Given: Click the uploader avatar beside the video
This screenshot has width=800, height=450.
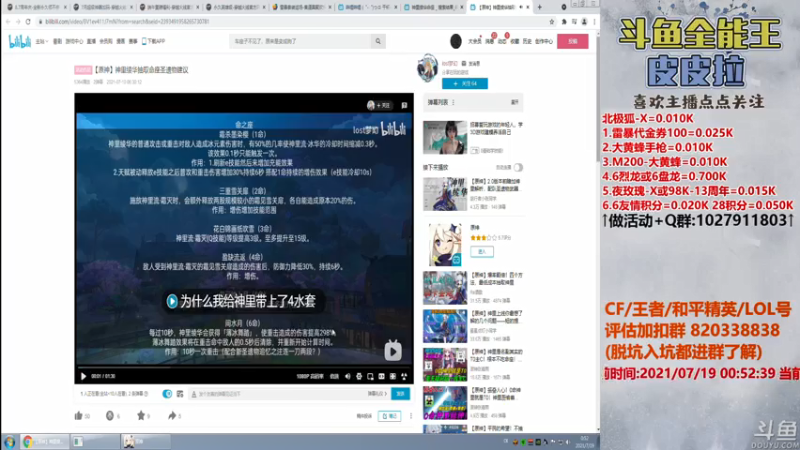Looking at the screenshot, I should coord(428,68).
